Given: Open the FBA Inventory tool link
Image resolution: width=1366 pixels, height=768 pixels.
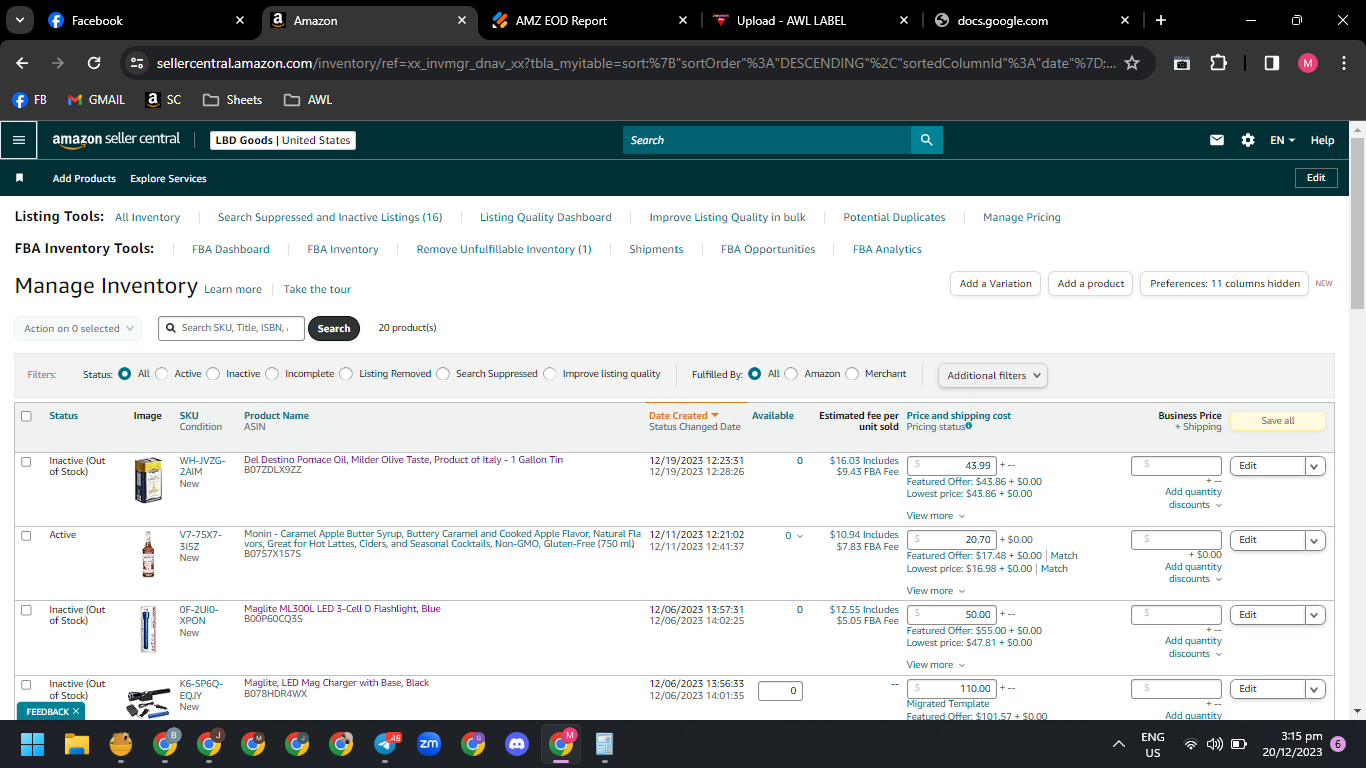Looking at the screenshot, I should click(343, 249).
